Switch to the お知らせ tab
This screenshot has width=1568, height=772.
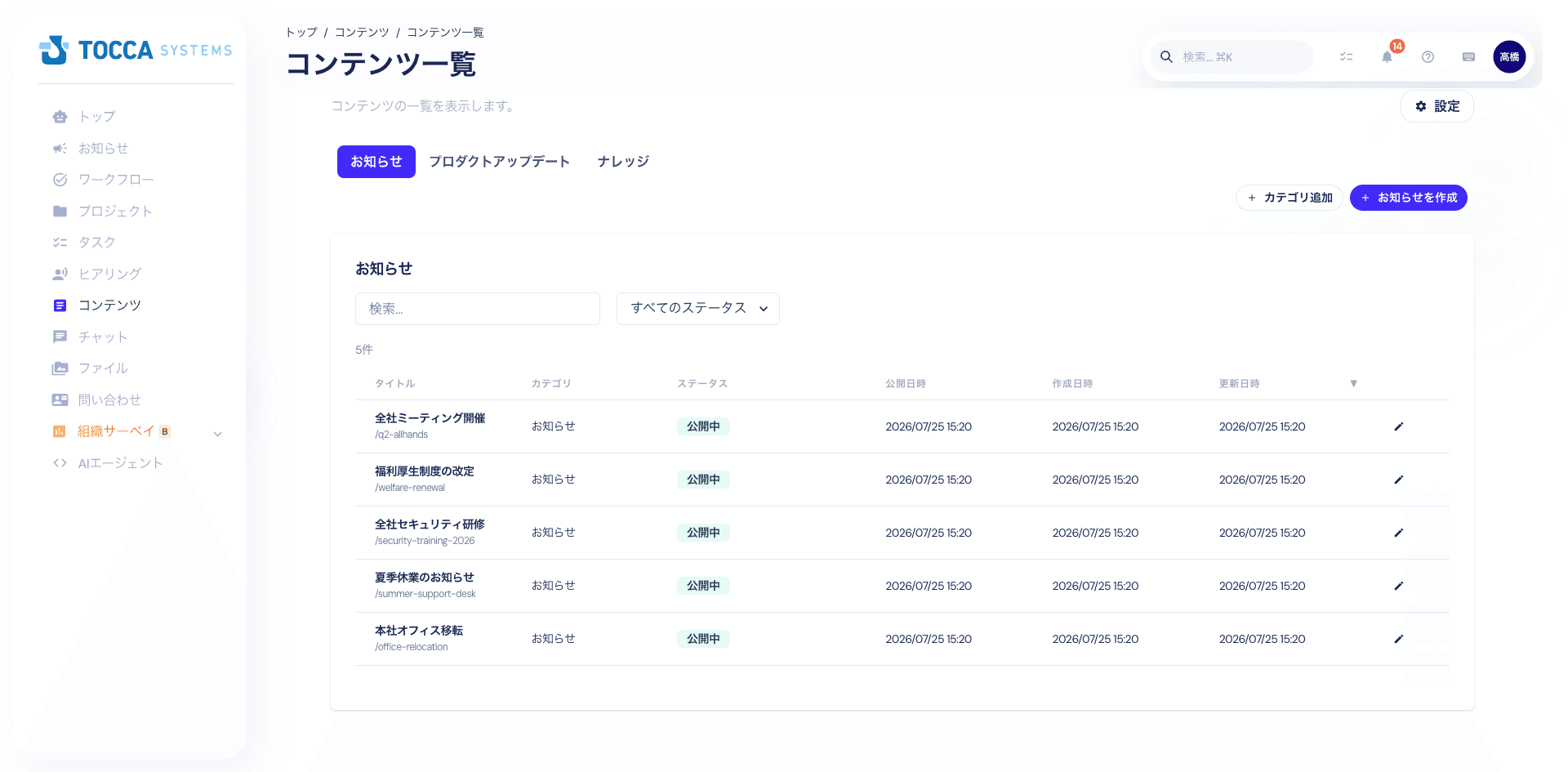pos(376,162)
